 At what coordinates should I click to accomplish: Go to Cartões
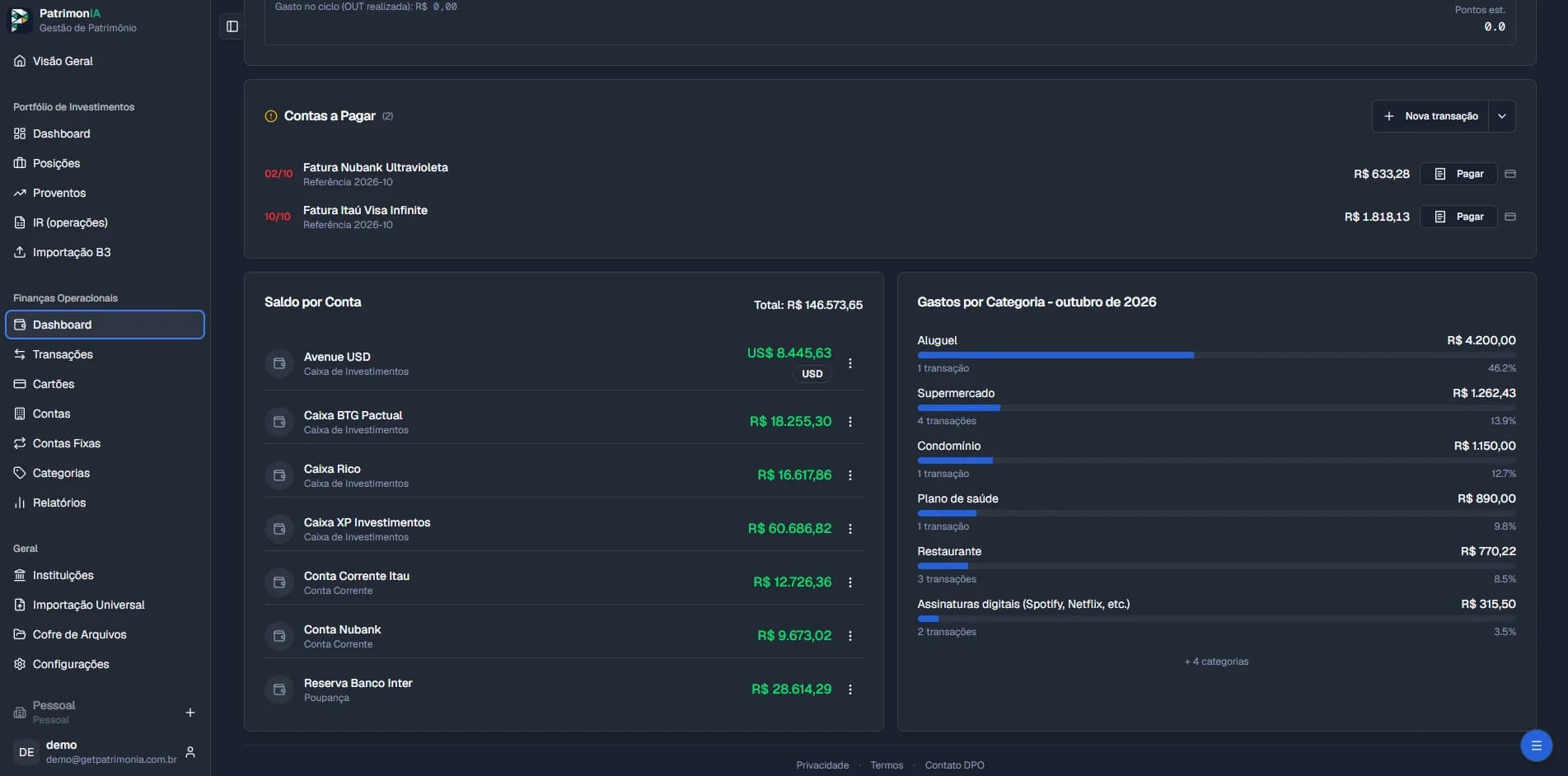[x=105, y=384]
